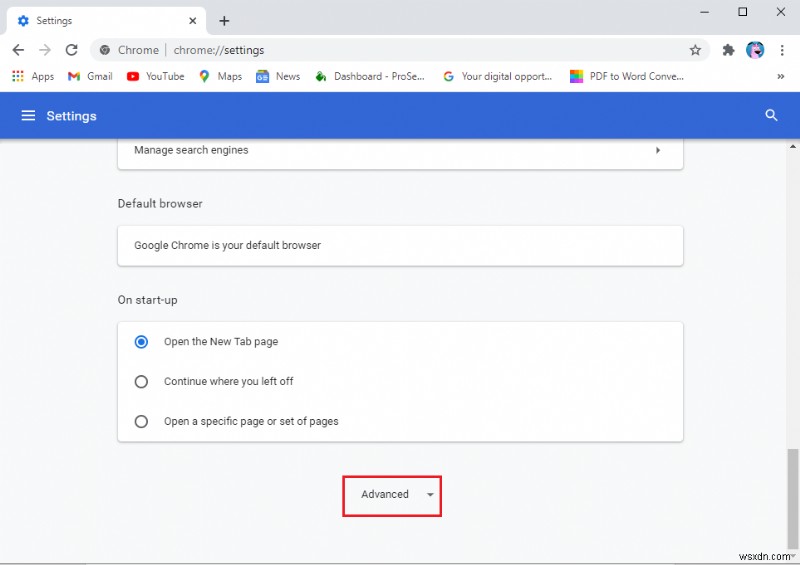Screen dimensions: 800x565
Task: Bookmark this page with the star icon
Action: [x=695, y=50]
